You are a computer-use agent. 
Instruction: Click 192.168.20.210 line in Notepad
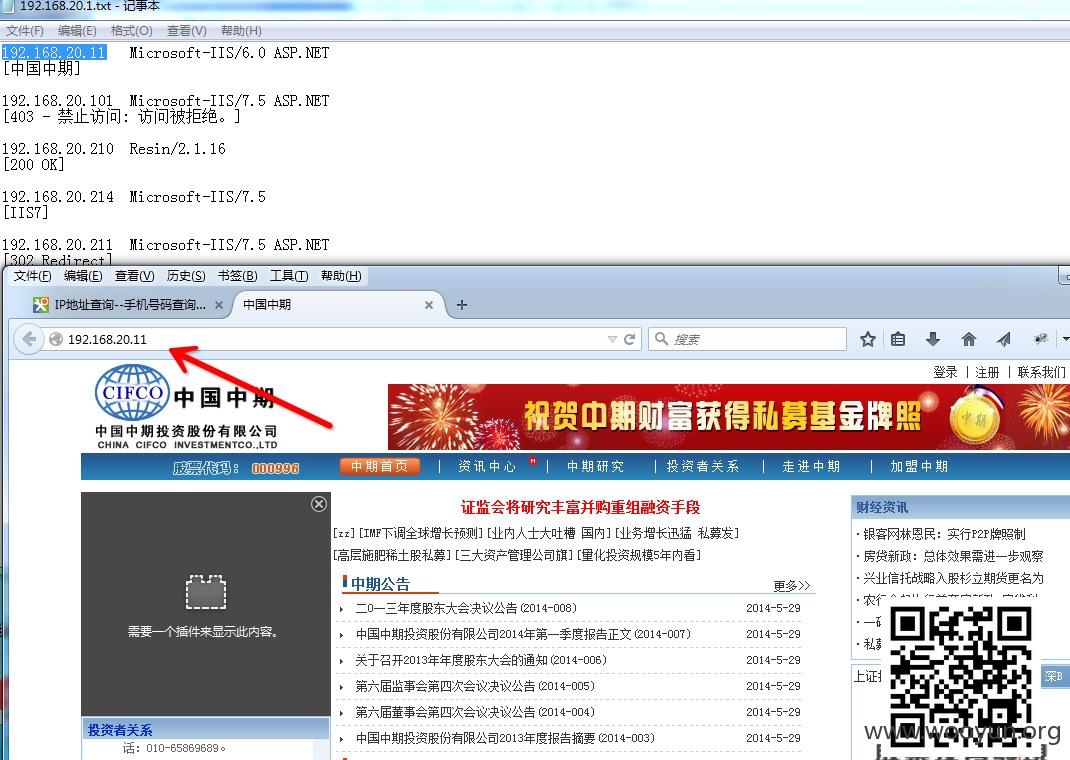[113, 149]
